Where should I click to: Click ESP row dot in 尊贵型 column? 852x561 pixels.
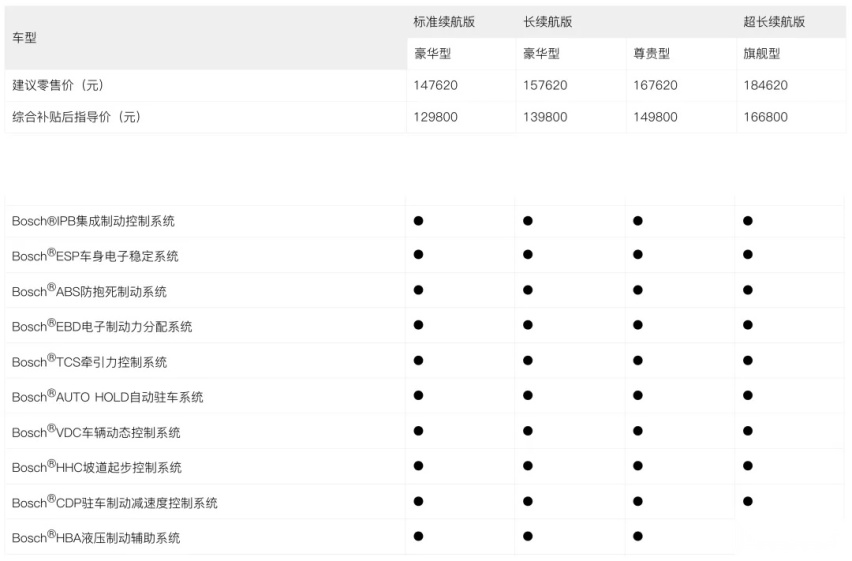click(x=638, y=254)
